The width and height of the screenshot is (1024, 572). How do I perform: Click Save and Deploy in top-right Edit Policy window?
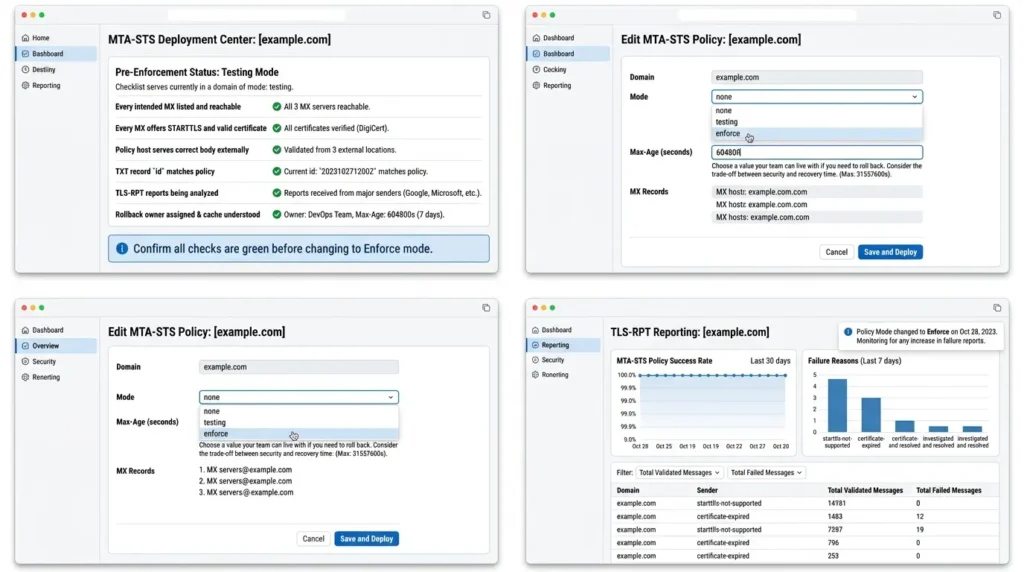[890, 252]
